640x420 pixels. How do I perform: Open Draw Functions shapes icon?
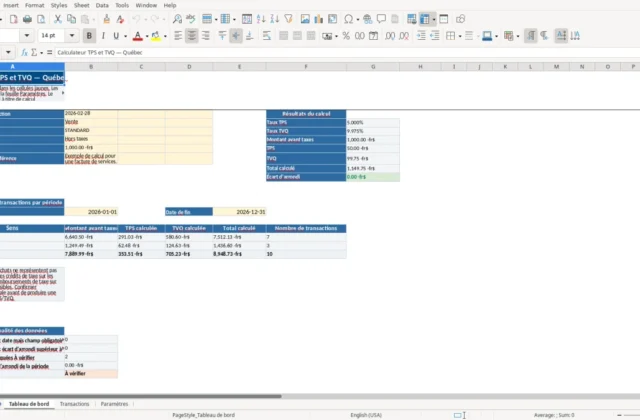[x=460, y=19]
